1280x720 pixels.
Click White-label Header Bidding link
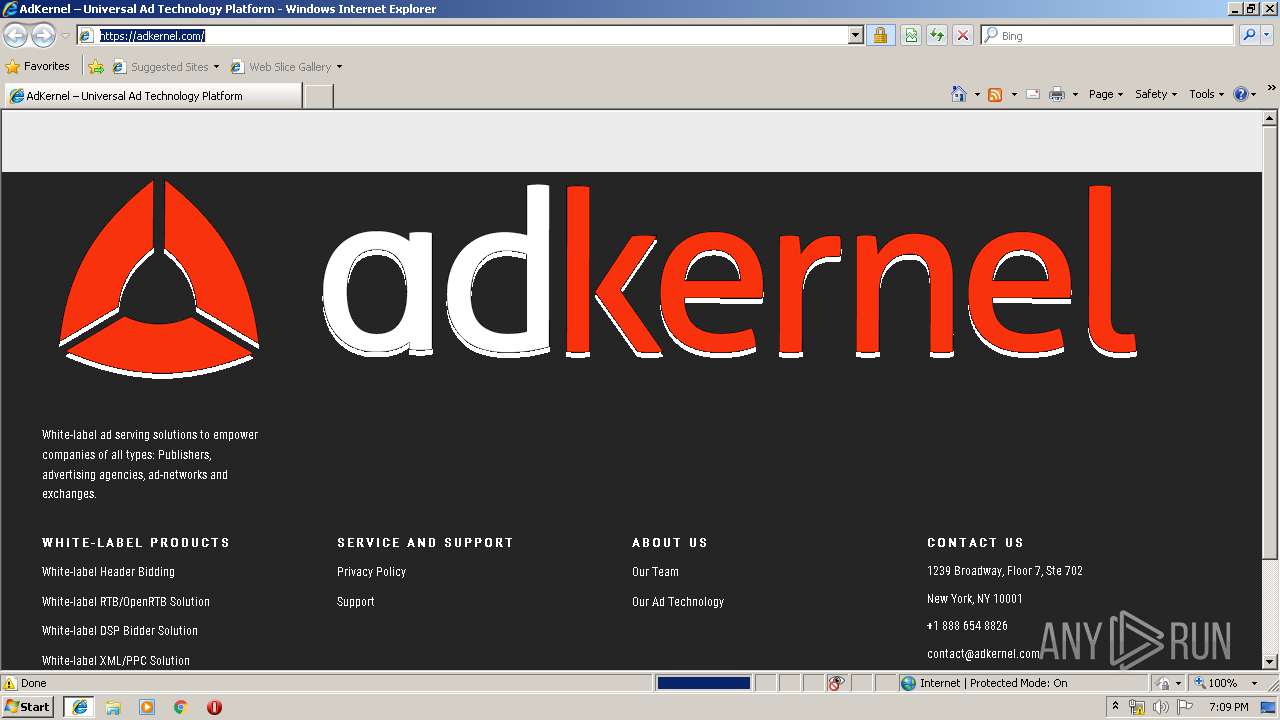[x=108, y=572]
